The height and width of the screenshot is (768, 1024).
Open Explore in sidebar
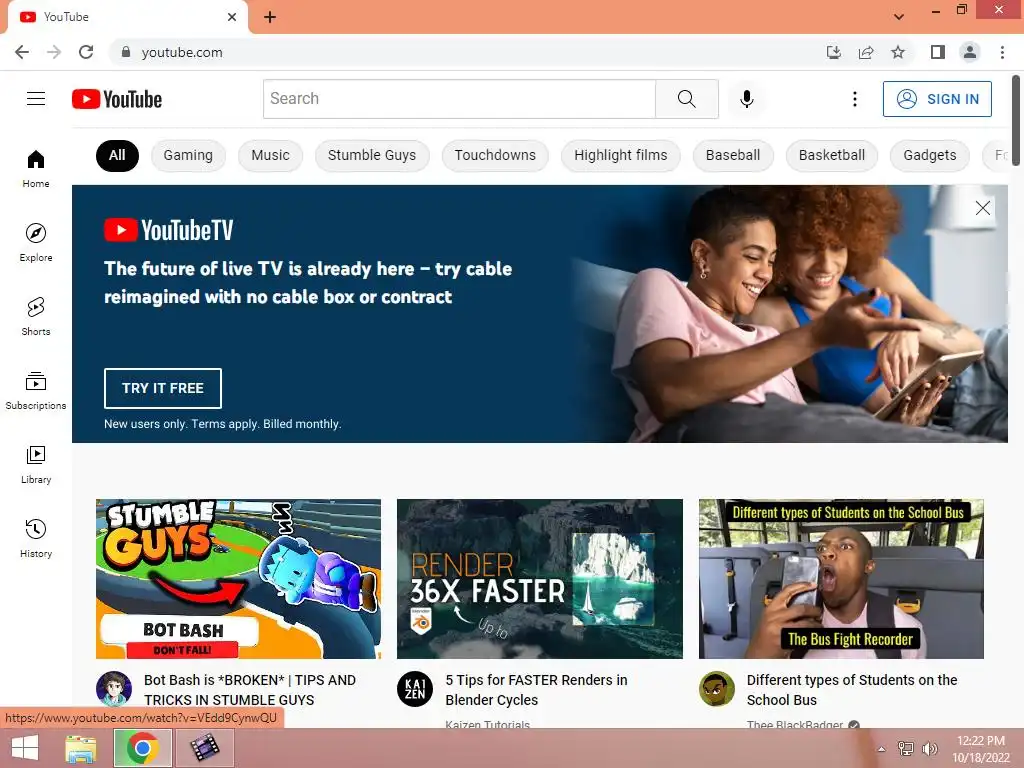pyautogui.click(x=36, y=242)
